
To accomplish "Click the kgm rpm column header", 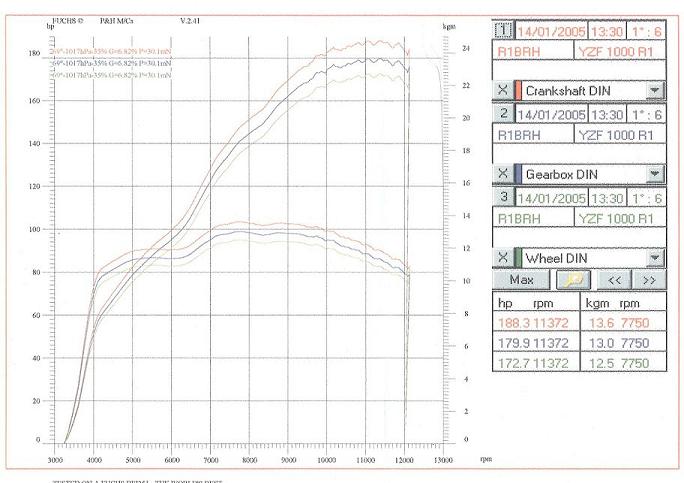I will coord(623,303).
